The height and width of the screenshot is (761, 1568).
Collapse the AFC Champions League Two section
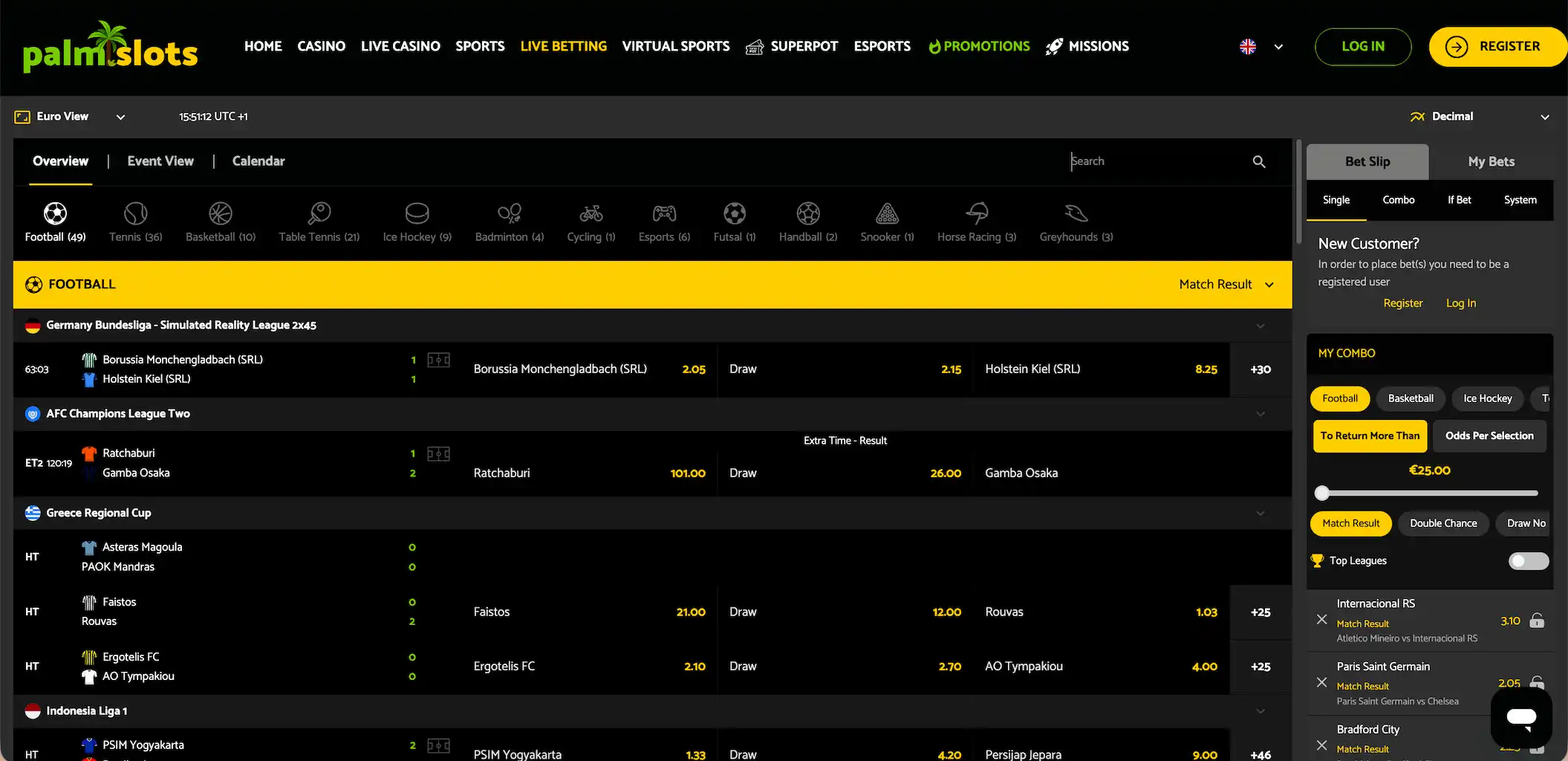pos(1260,414)
